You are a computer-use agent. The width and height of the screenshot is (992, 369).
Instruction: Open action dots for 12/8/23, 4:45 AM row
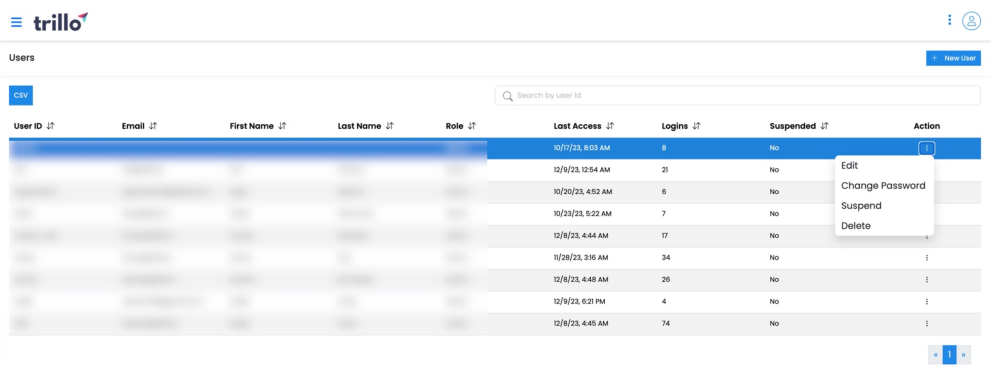927,323
